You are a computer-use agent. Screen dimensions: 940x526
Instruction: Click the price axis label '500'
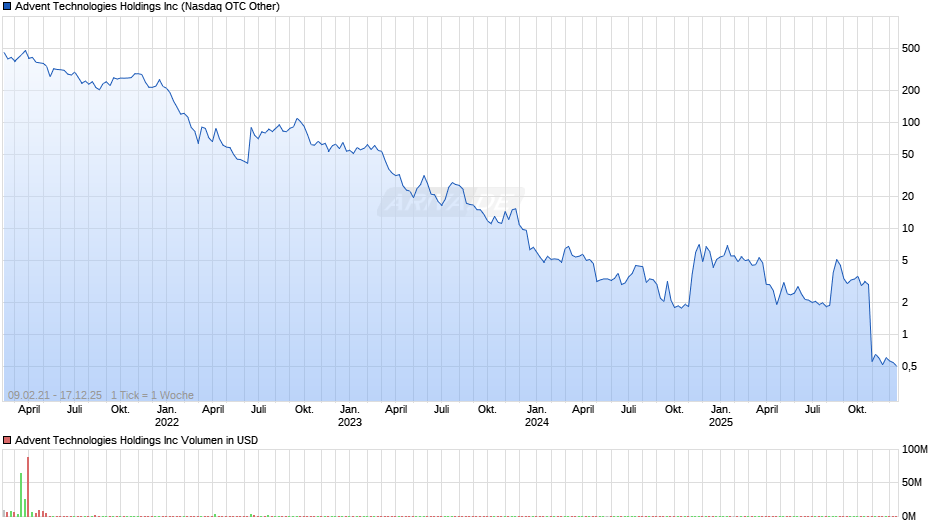pyautogui.click(x=911, y=49)
